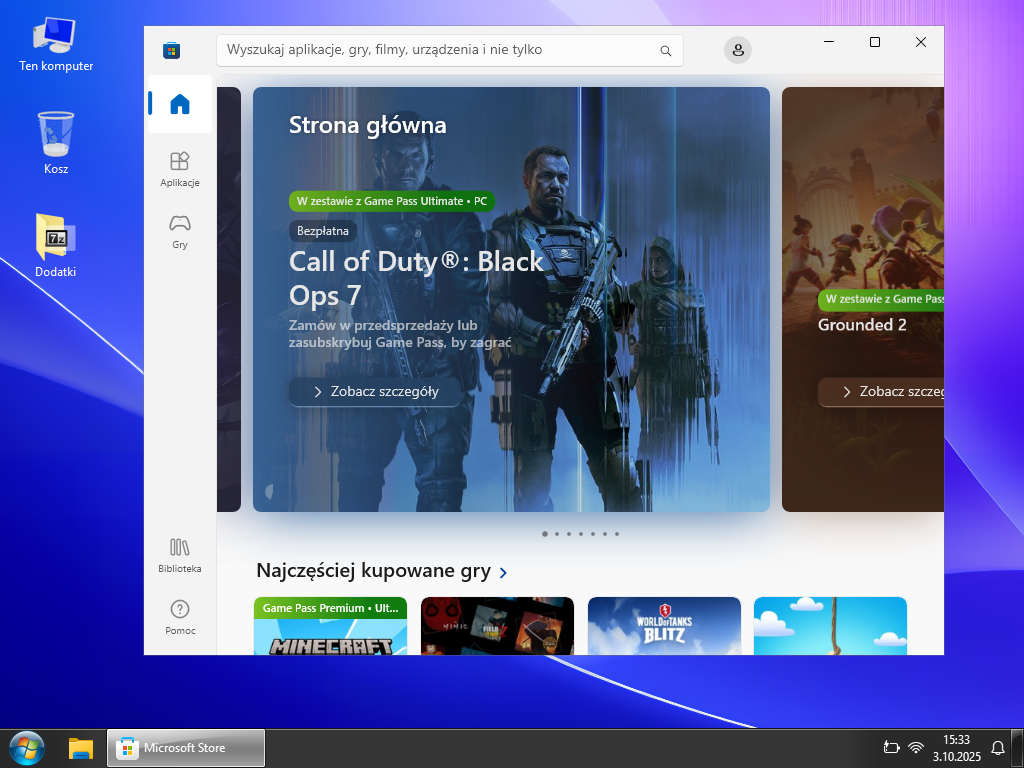This screenshot has height=768, width=1024.
Task: Expand Najczęściej kupowane gry section
Action: pyautogui.click(x=503, y=572)
